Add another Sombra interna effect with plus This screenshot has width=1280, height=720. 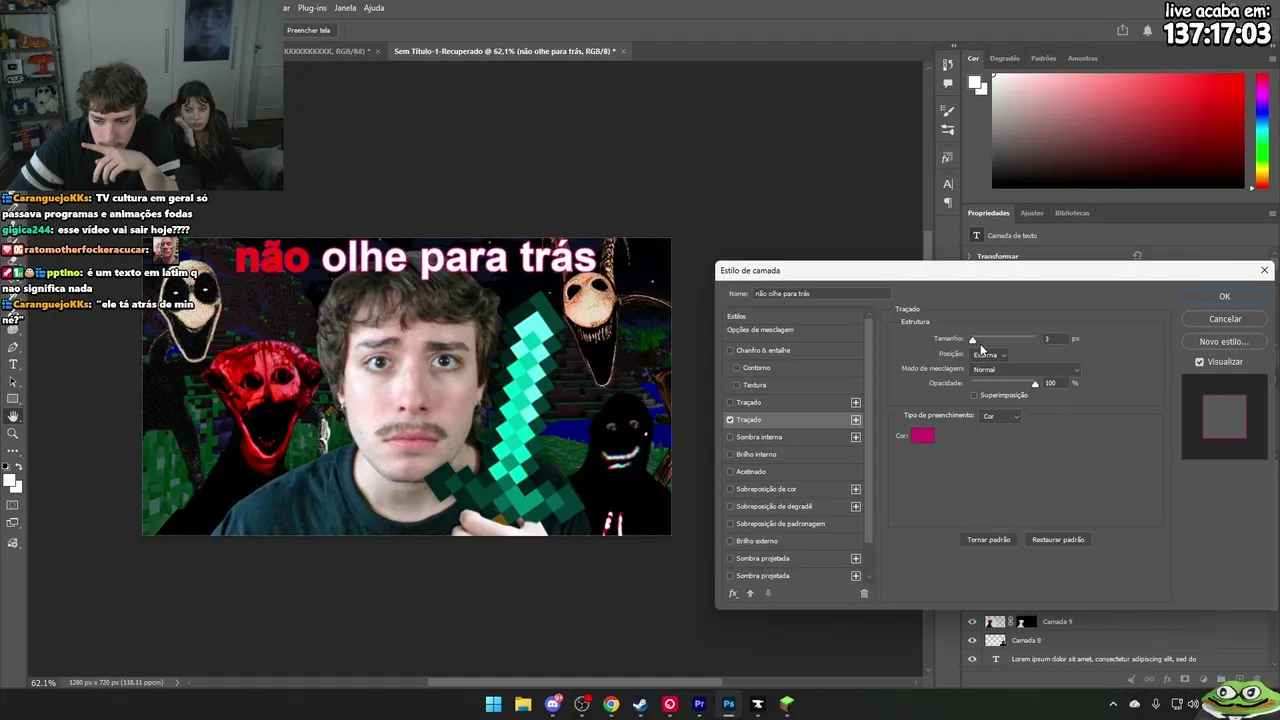click(855, 437)
